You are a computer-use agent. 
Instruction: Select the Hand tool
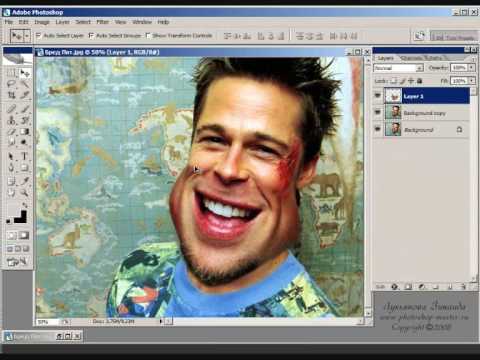(11, 192)
